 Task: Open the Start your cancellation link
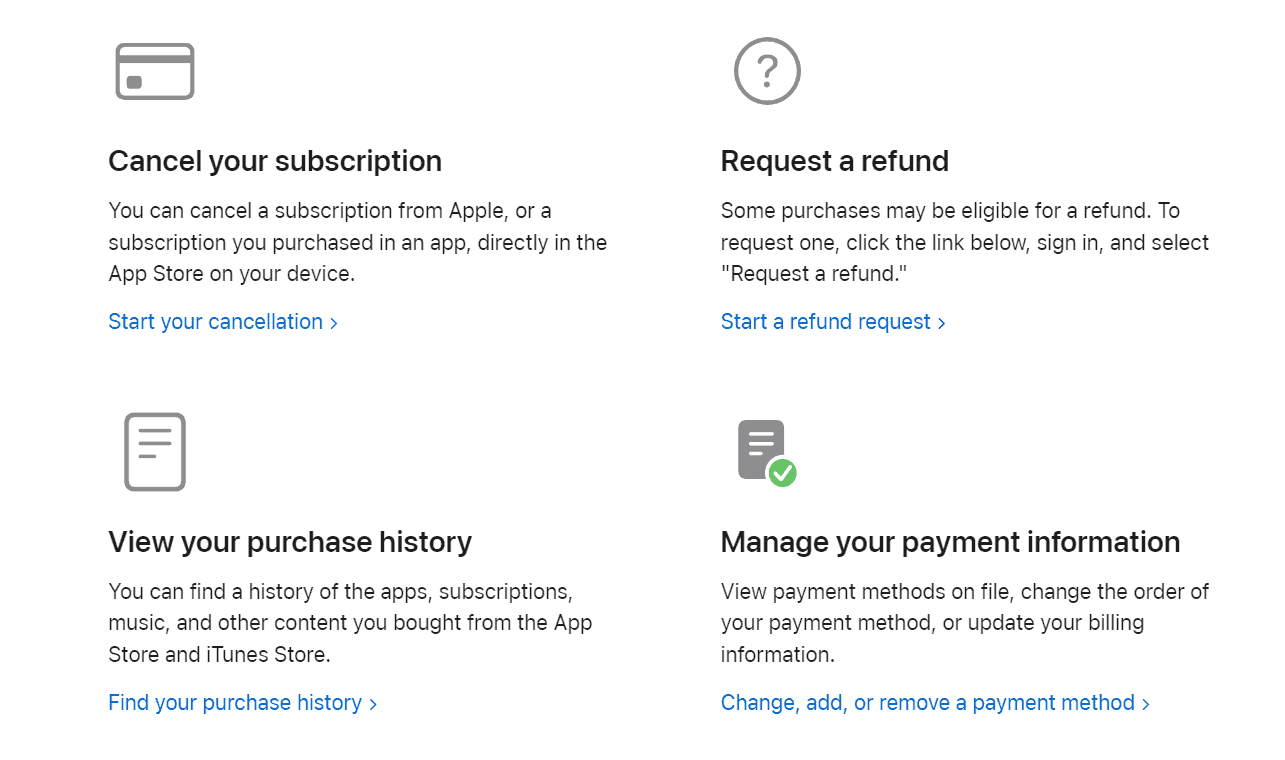point(223,322)
